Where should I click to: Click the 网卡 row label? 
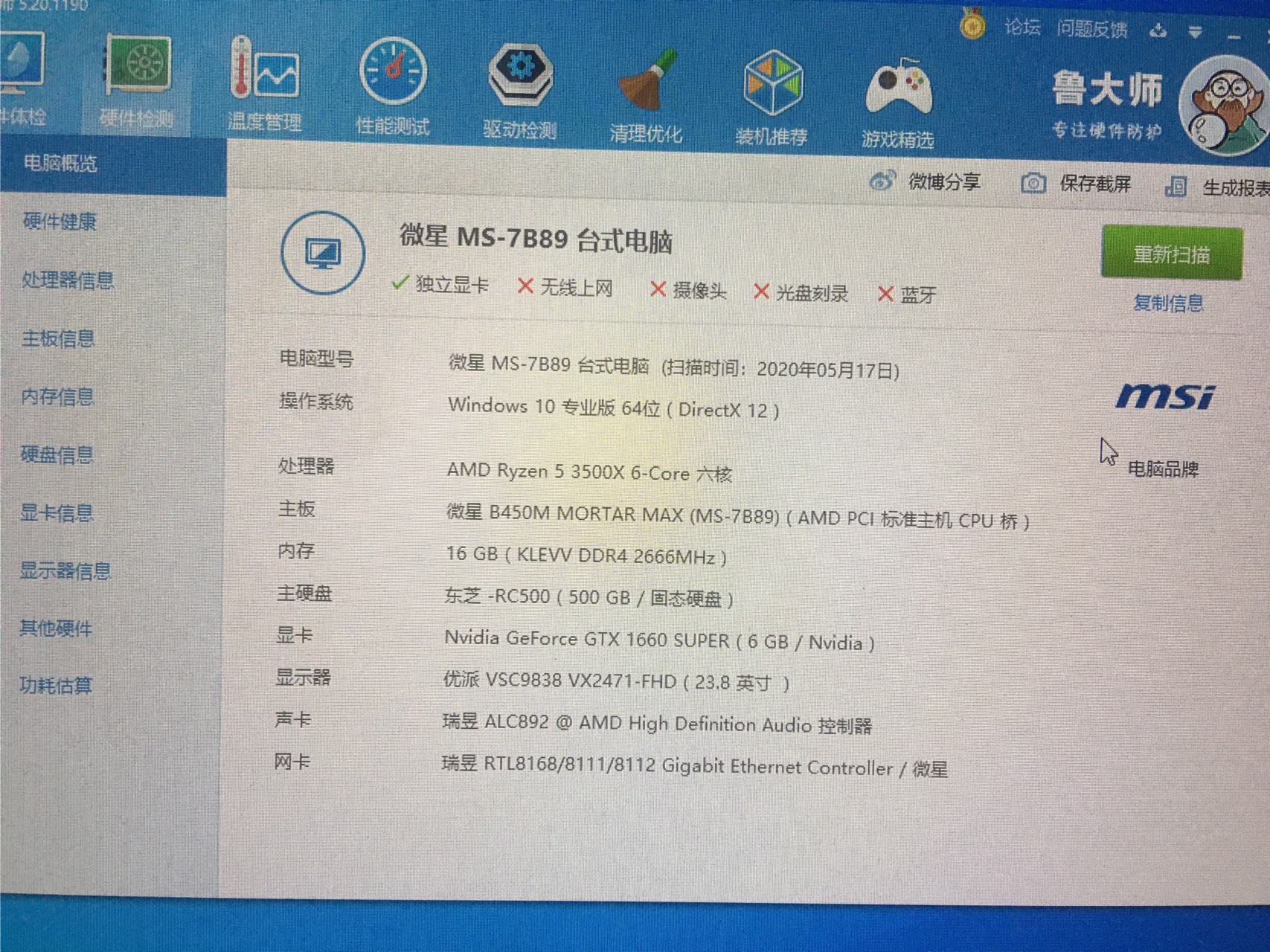tap(292, 762)
